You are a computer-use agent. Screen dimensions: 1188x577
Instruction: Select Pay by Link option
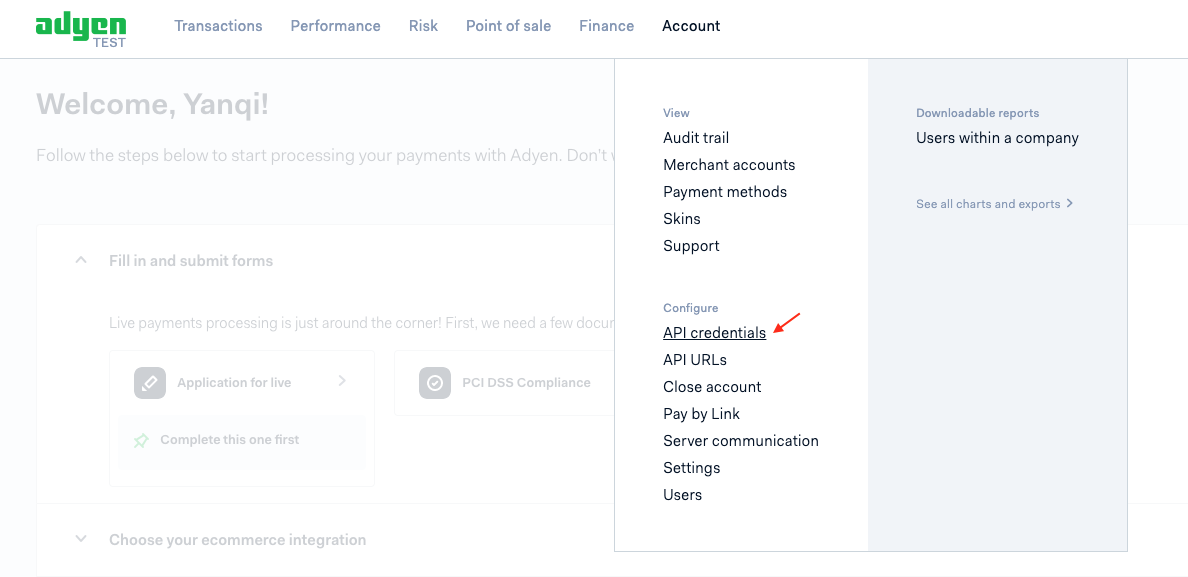pyautogui.click(x=702, y=413)
